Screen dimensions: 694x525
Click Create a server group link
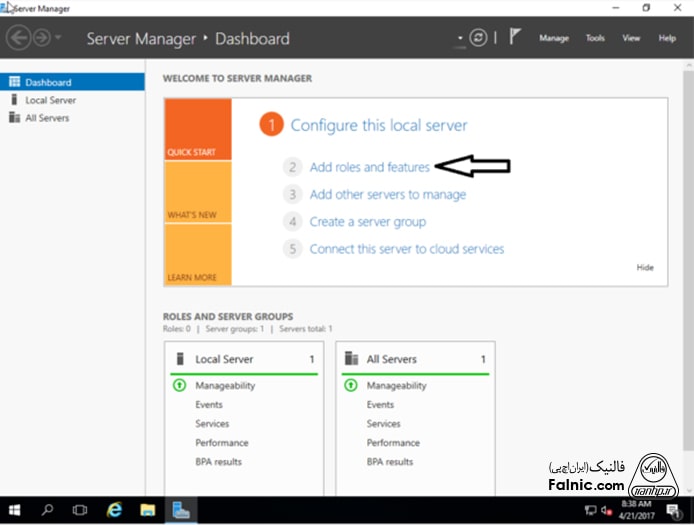click(367, 221)
